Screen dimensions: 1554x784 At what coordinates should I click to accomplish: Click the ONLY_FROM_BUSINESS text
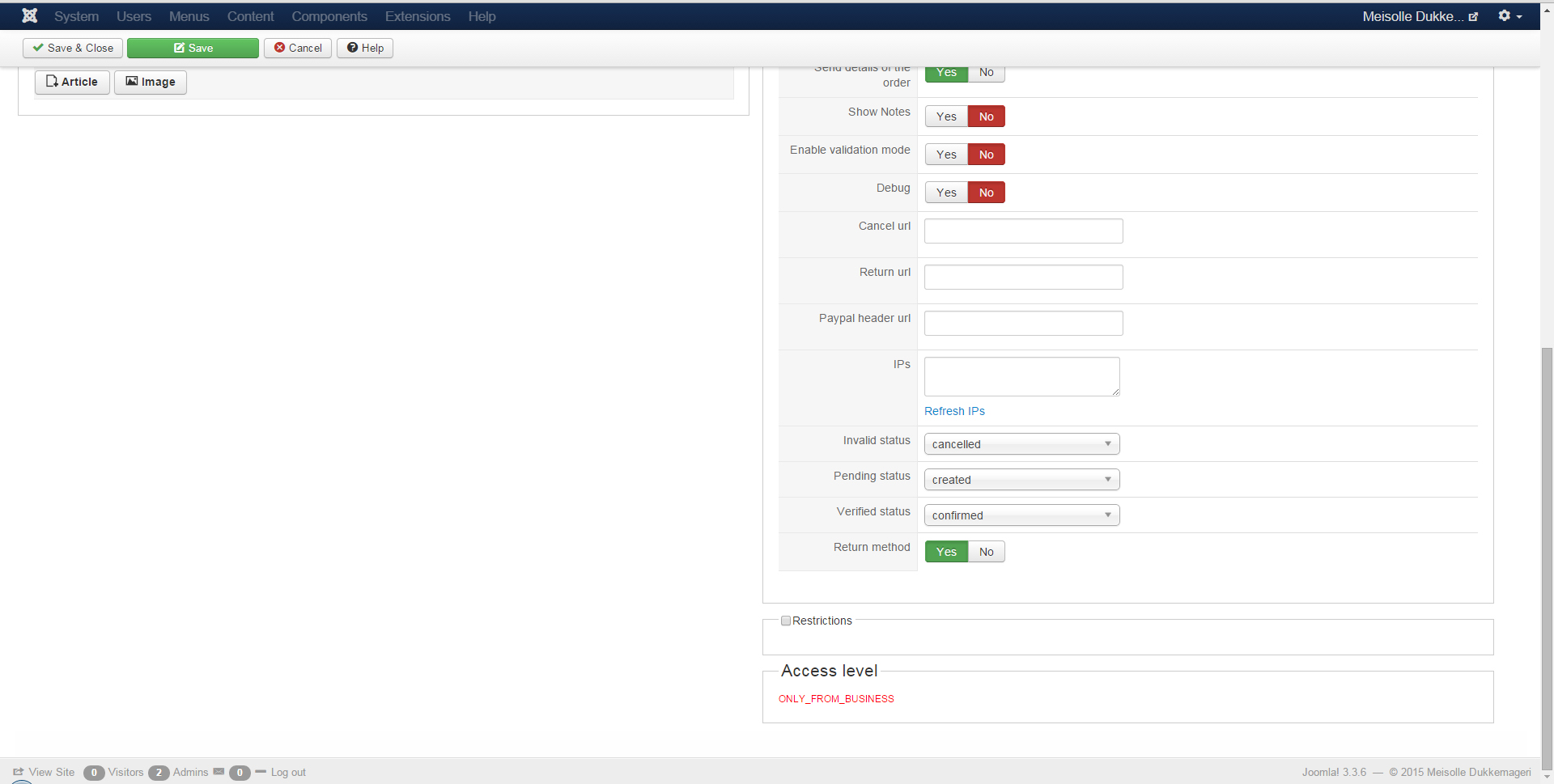(836, 699)
